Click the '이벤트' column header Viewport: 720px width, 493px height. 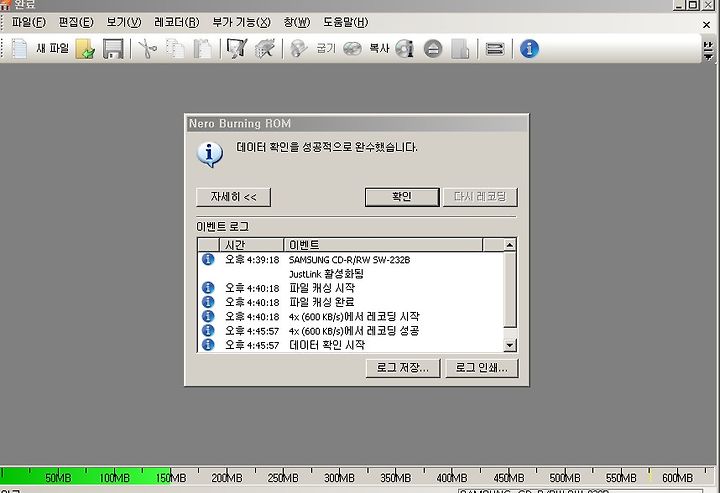383,245
